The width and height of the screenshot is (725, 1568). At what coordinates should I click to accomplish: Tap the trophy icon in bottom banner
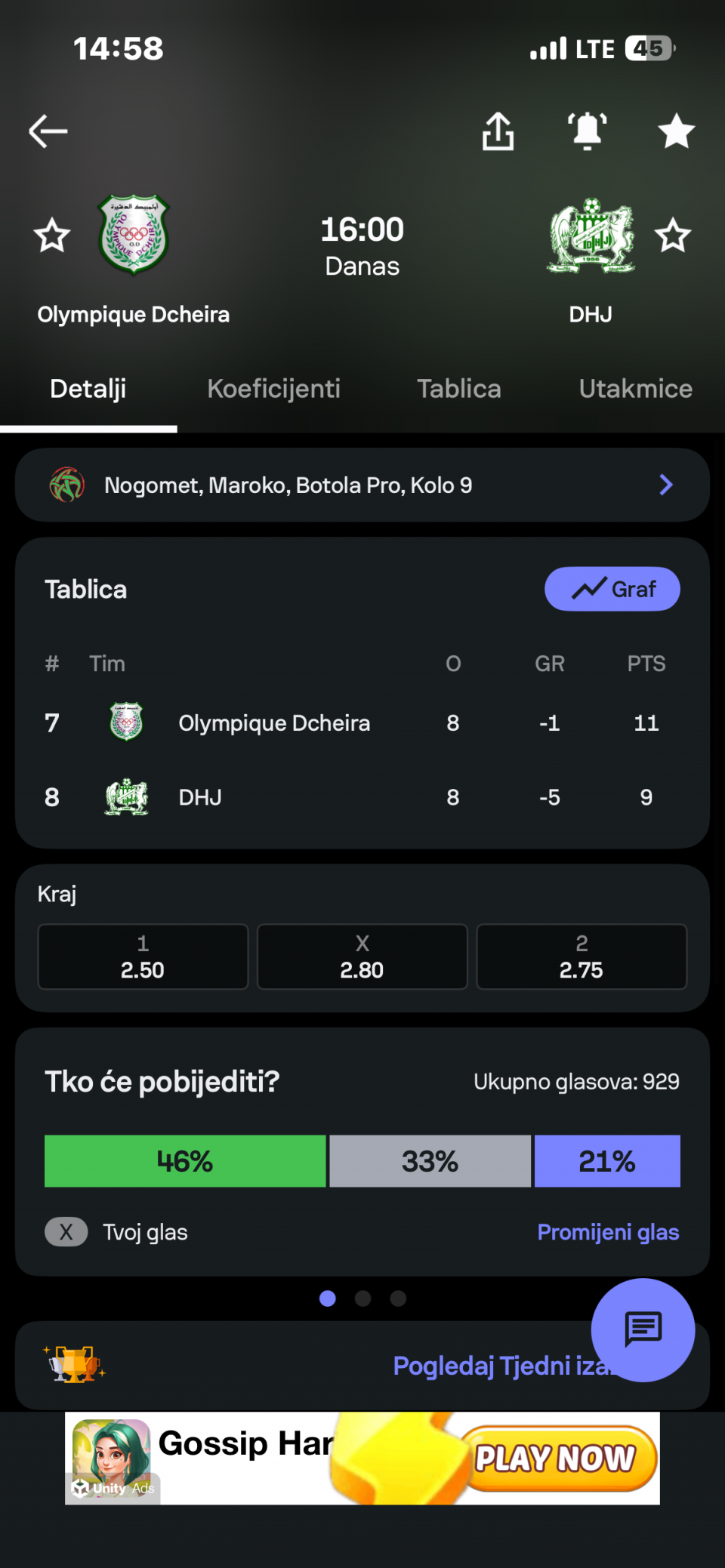point(74,1364)
